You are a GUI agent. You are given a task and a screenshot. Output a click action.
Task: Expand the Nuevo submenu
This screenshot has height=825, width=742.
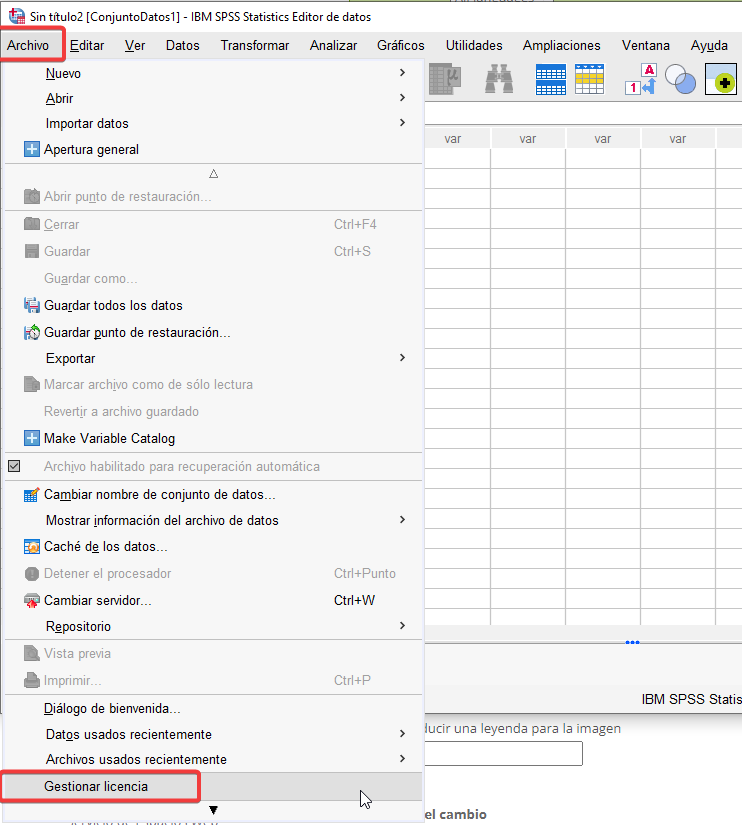pos(63,73)
